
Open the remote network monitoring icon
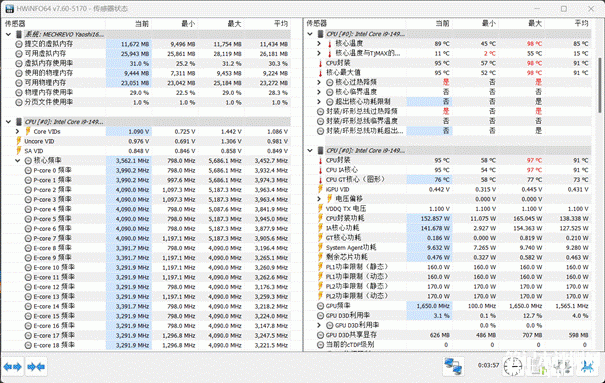pos(453,366)
